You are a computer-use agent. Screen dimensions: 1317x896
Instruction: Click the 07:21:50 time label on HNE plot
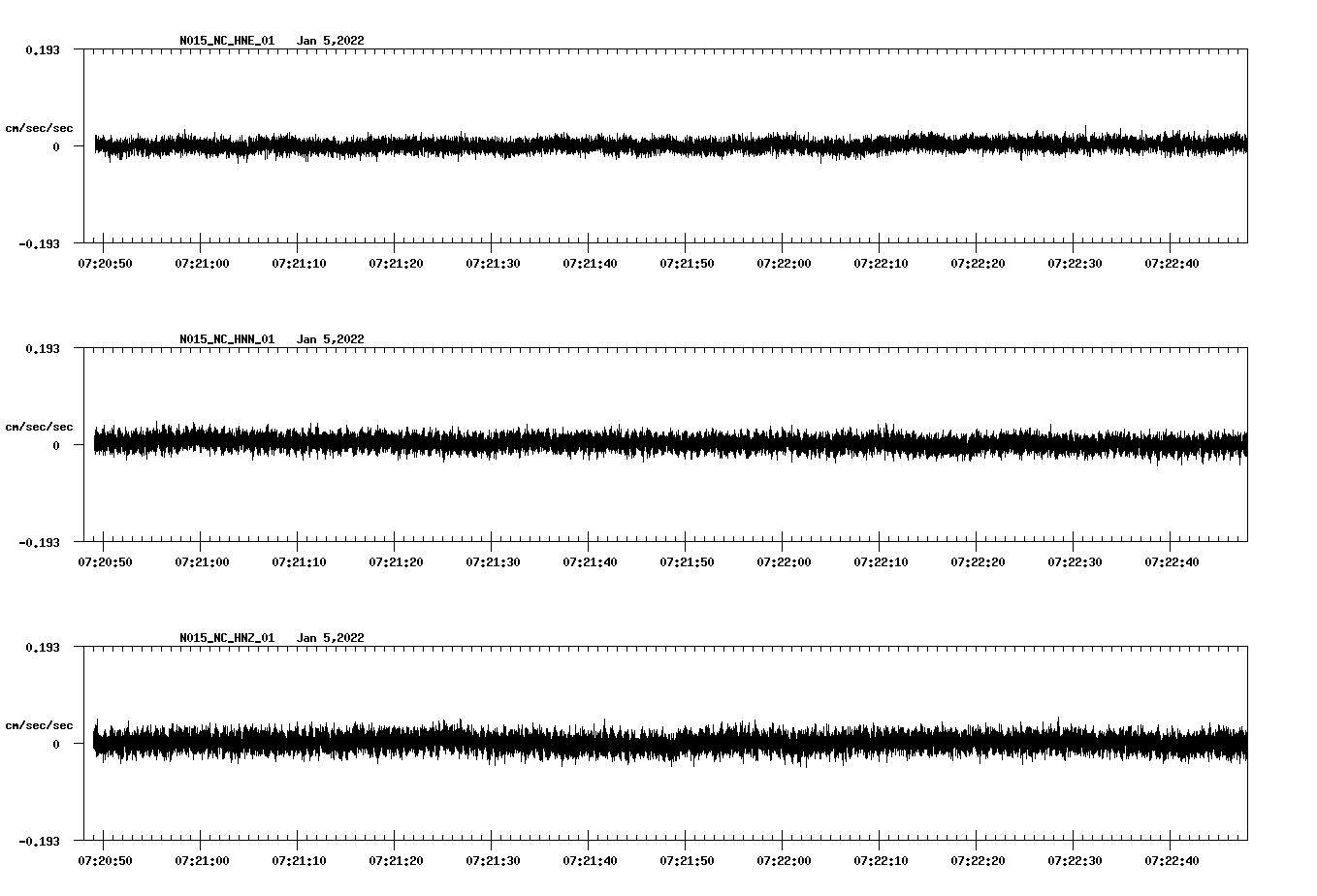click(687, 264)
